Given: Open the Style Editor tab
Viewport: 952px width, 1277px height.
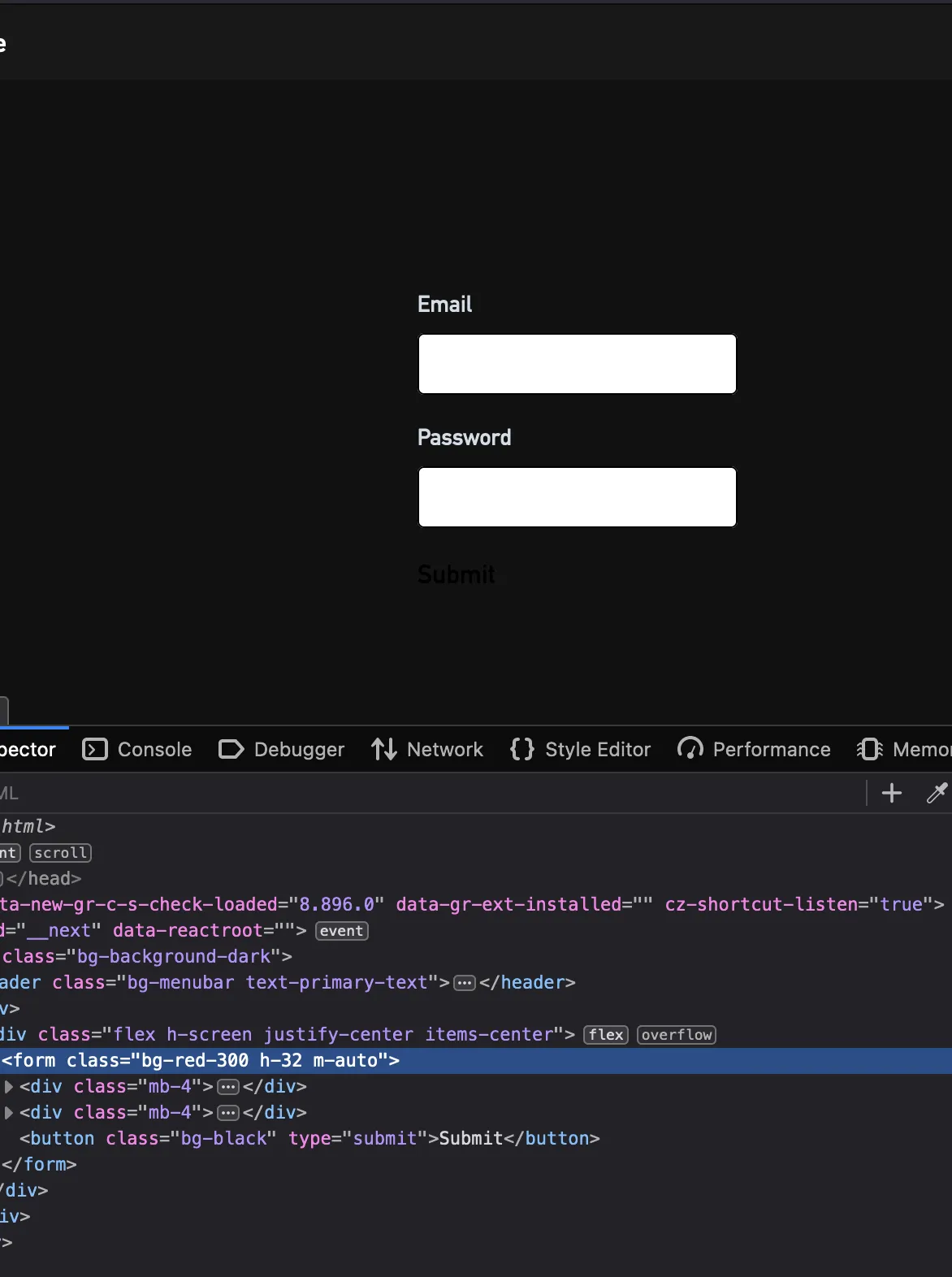Looking at the screenshot, I should 580,749.
